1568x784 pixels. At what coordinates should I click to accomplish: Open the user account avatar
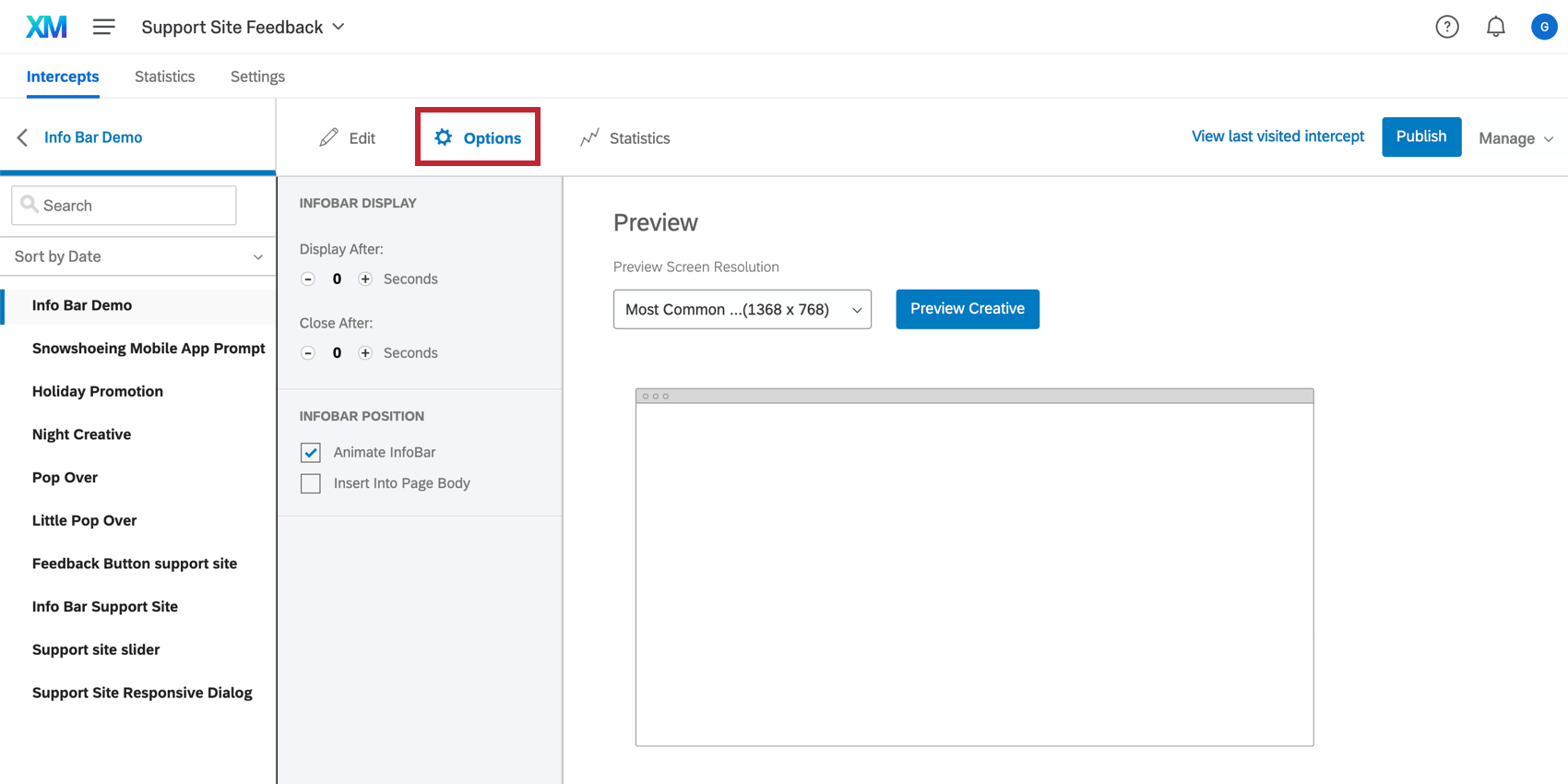1543,27
